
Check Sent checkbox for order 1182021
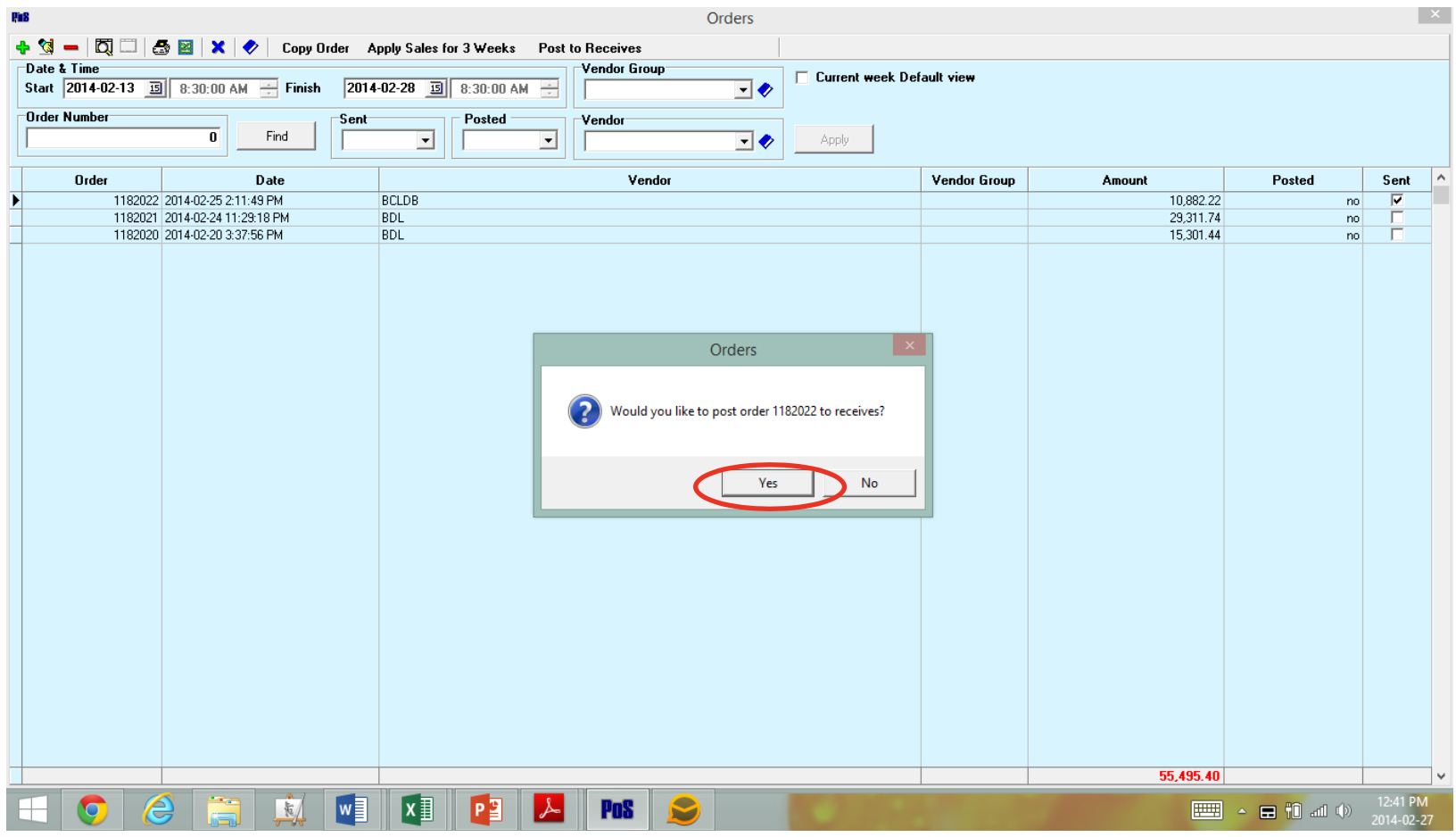point(1397,218)
